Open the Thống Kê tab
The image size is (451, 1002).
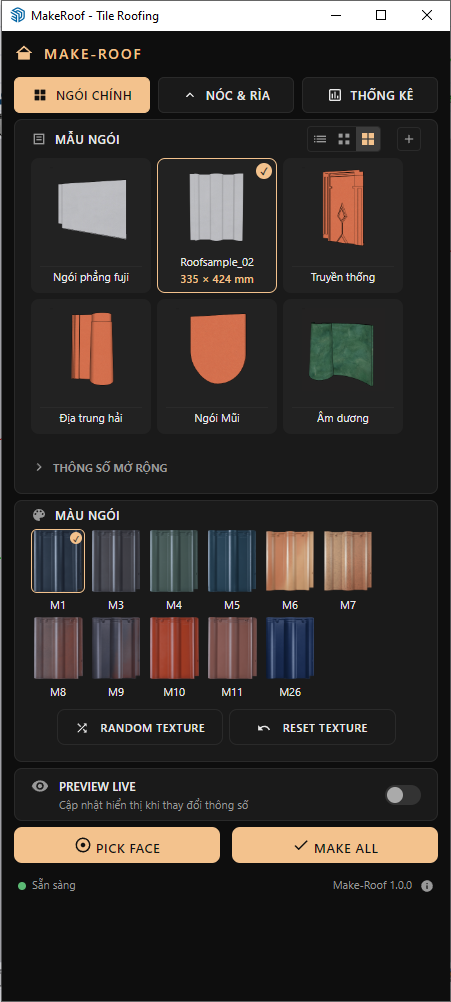click(x=370, y=95)
